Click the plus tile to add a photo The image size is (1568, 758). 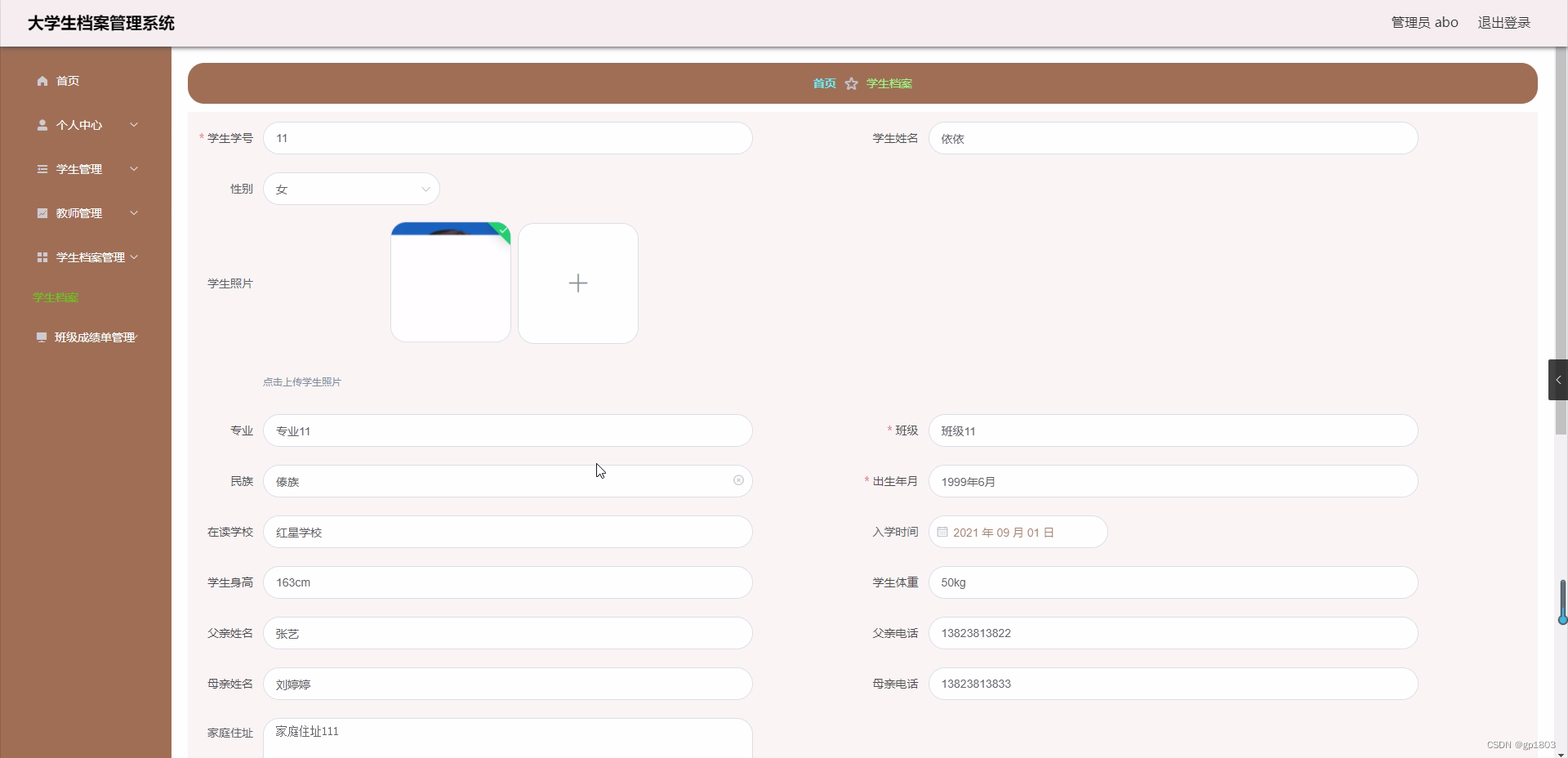pyautogui.click(x=577, y=283)
